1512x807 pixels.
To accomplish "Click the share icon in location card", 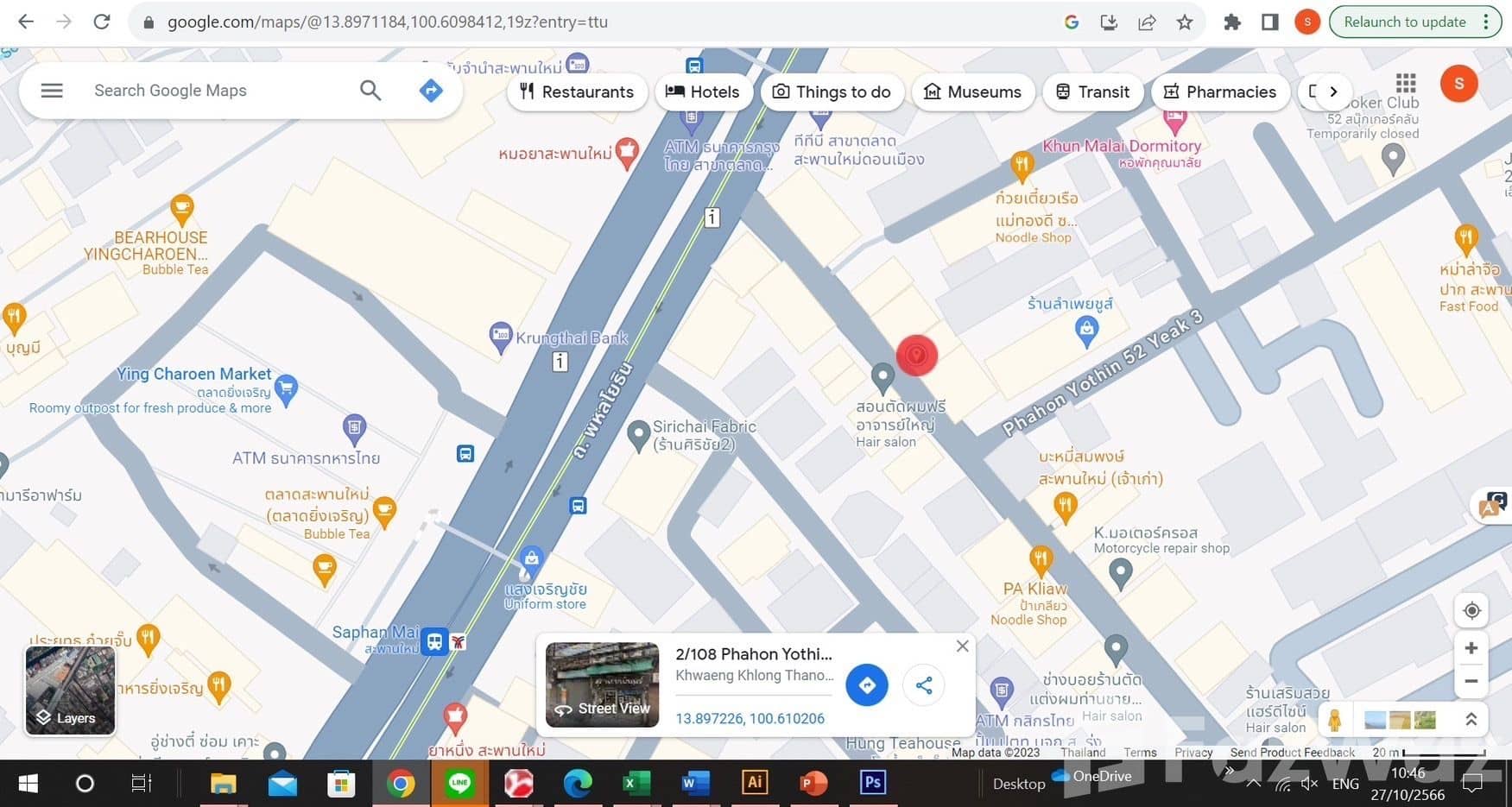I will [x=923, y=685].
